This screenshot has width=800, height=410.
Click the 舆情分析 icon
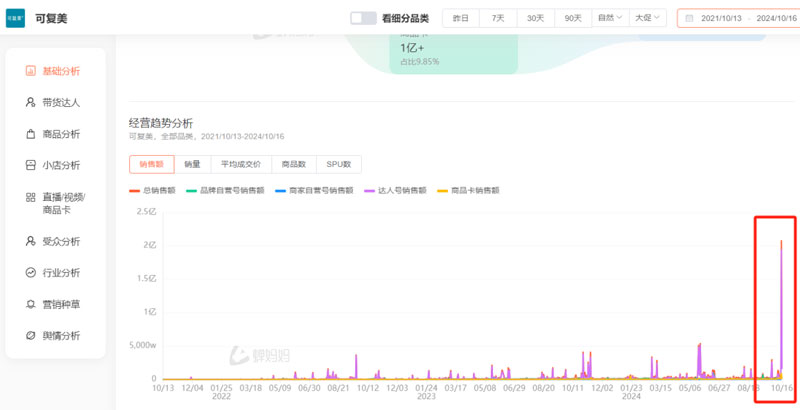pyautogui.click(x=30, y=335)
